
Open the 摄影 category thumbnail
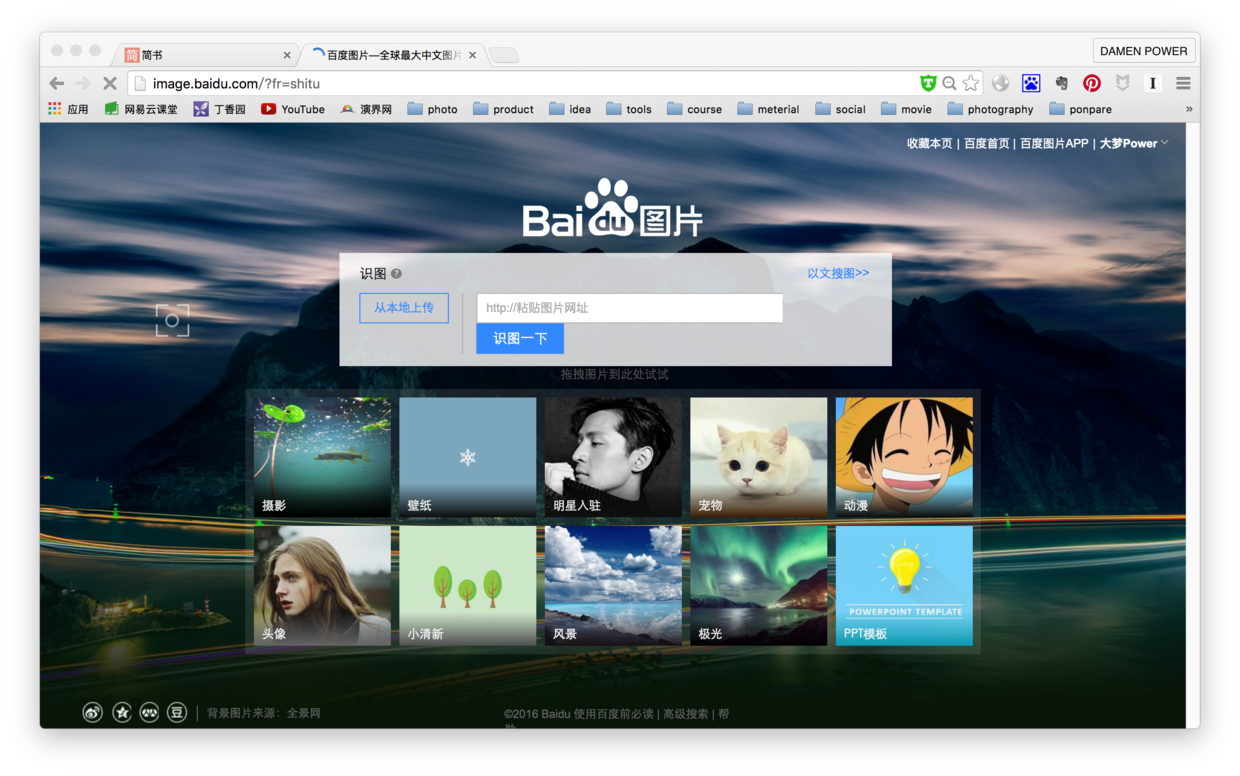point(322,457)
